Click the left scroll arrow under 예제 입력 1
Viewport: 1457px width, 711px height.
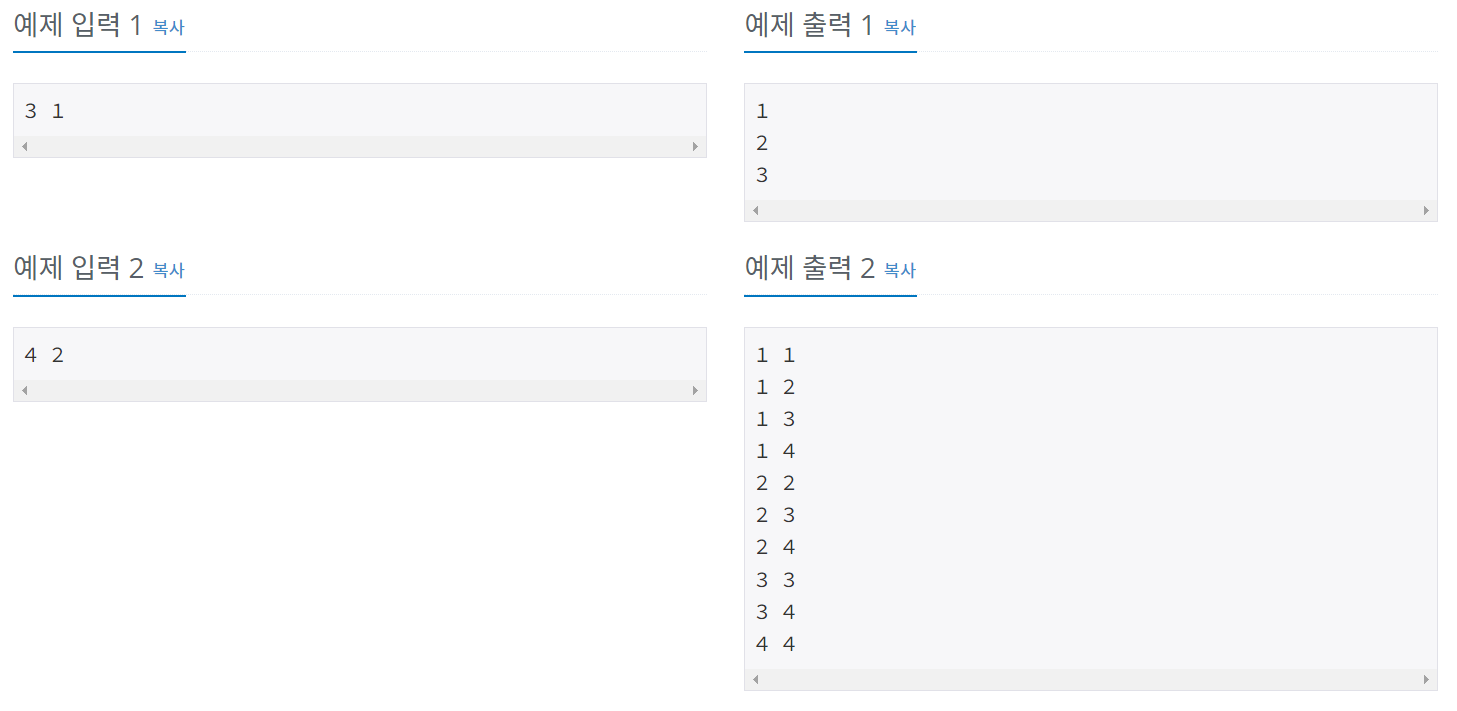[23, 146]
